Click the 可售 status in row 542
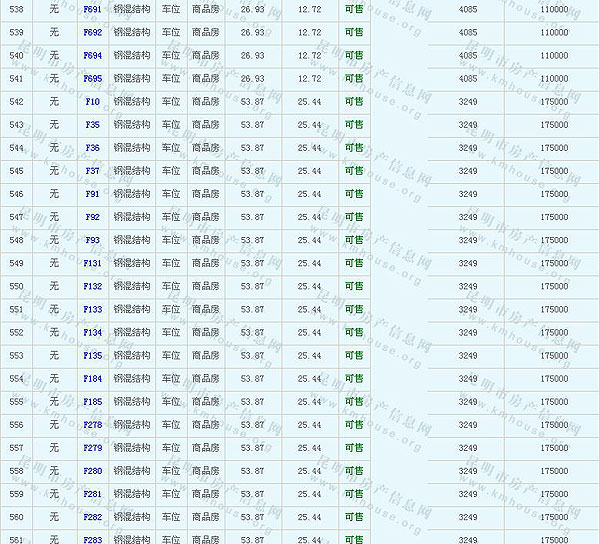 click(x=353, y=101)
